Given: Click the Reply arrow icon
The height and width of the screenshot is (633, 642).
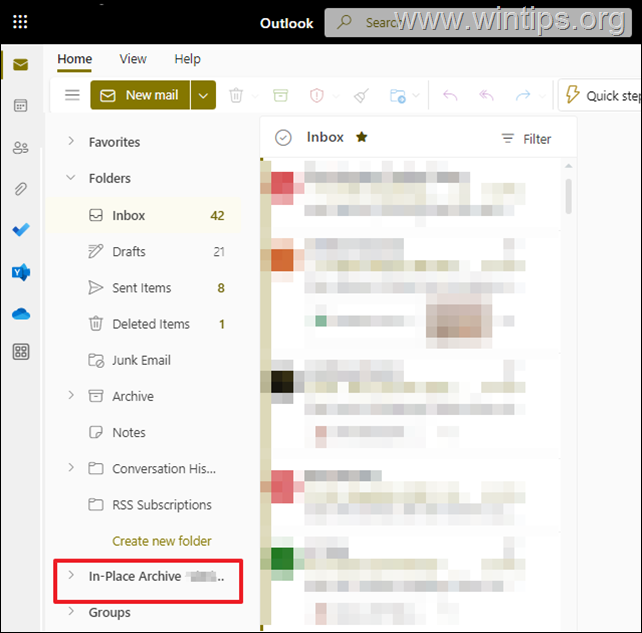Looking at the screenshot, I should click(450, 96).
